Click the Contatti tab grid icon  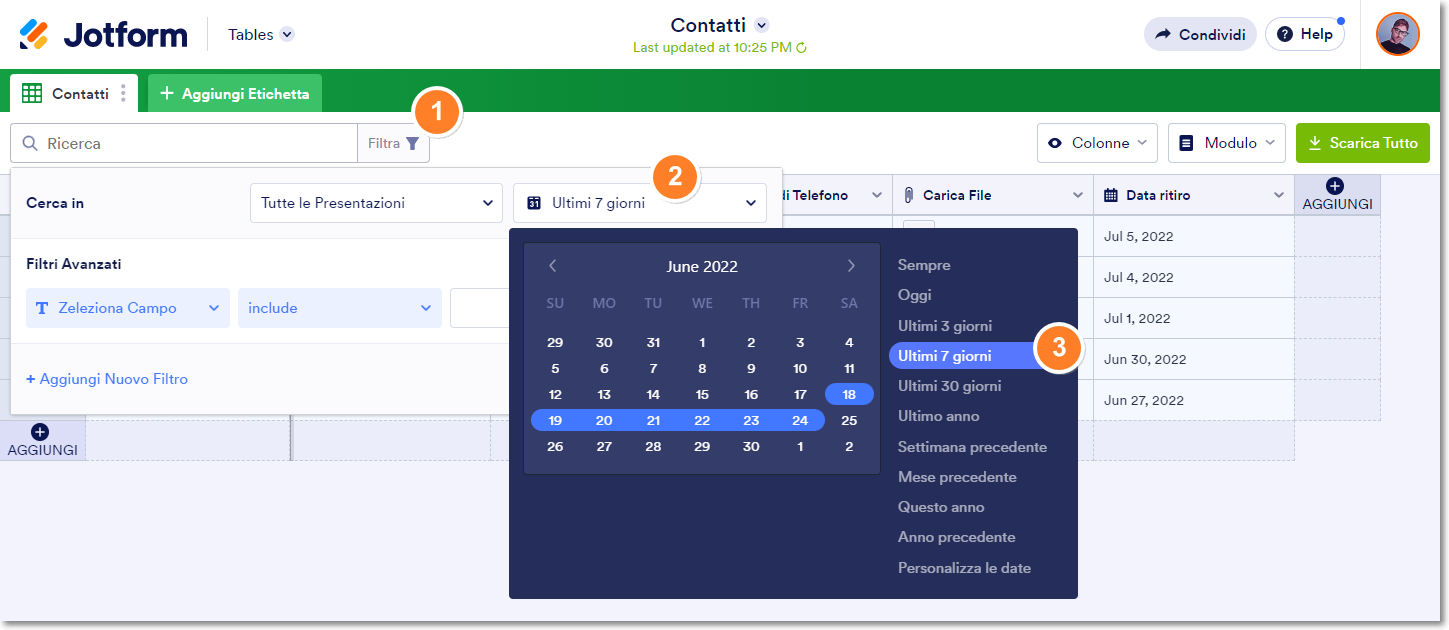[x=32, y=93]
